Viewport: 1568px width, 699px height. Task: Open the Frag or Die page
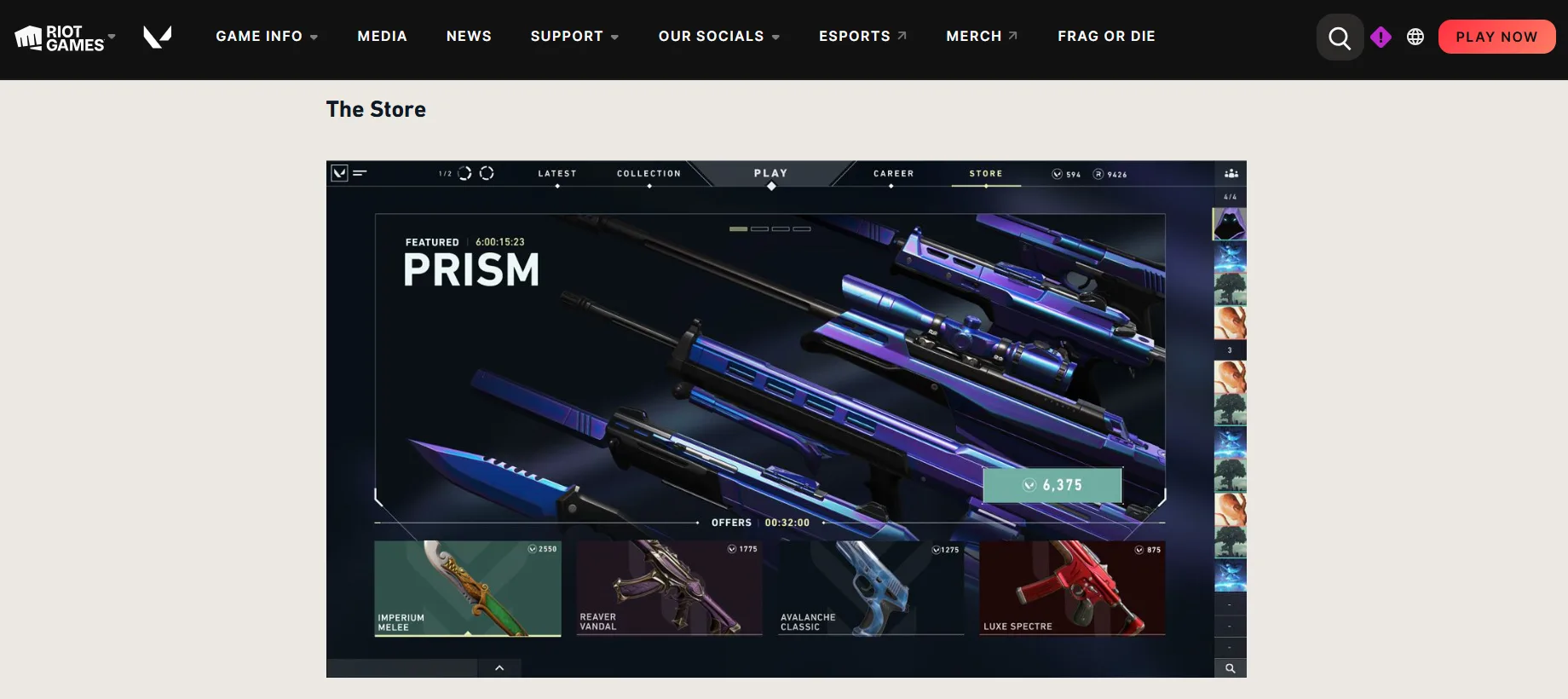[1106, 37]
